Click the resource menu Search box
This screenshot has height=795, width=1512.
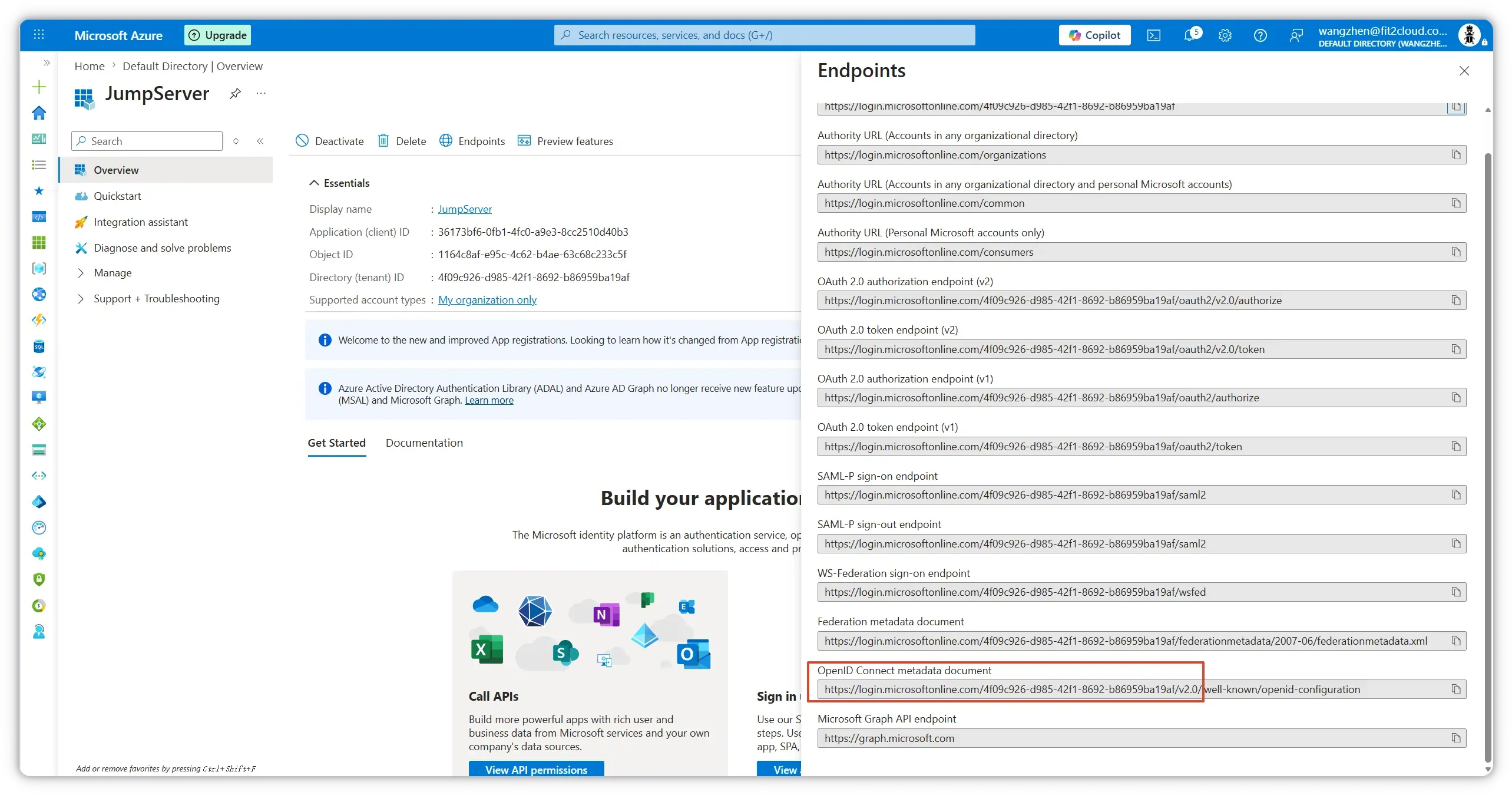pyautogui.click(x=147, y=141)
